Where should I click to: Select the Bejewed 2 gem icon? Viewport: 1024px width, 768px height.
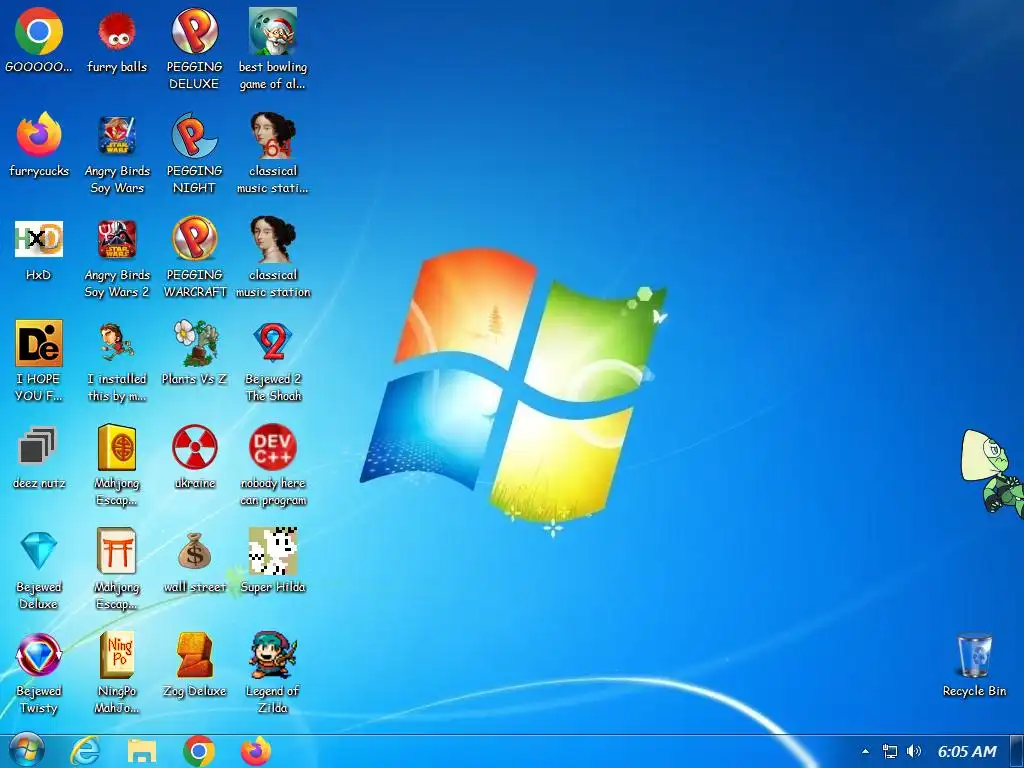(x=272, y=342)
